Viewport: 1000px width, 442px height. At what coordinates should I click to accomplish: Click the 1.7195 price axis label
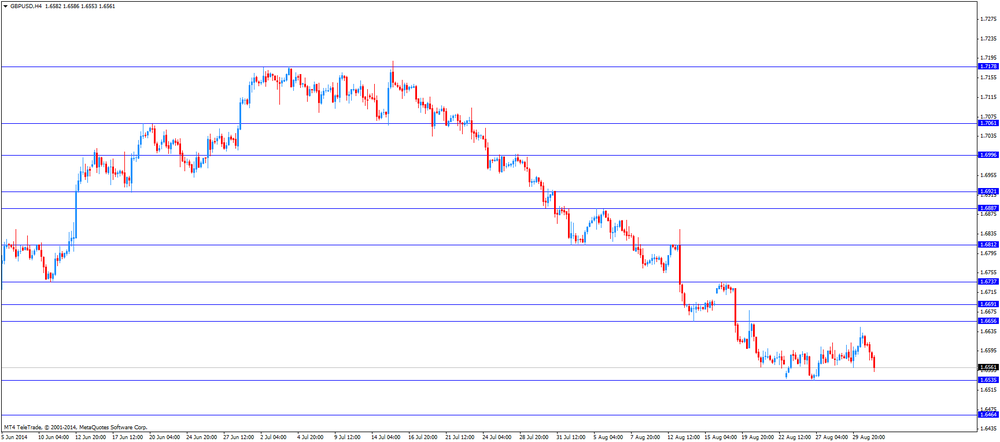987,57
